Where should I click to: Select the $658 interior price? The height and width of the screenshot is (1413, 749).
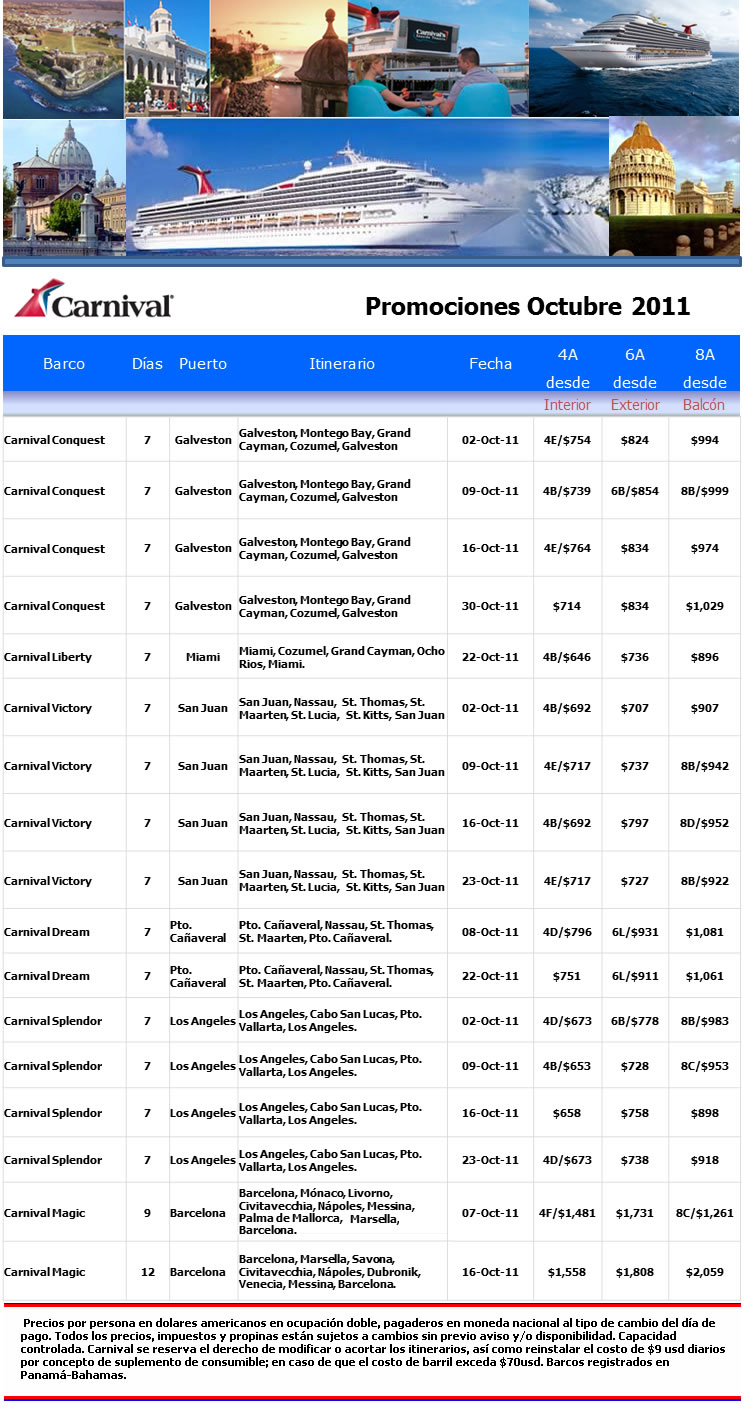[x=567, y=1113]
